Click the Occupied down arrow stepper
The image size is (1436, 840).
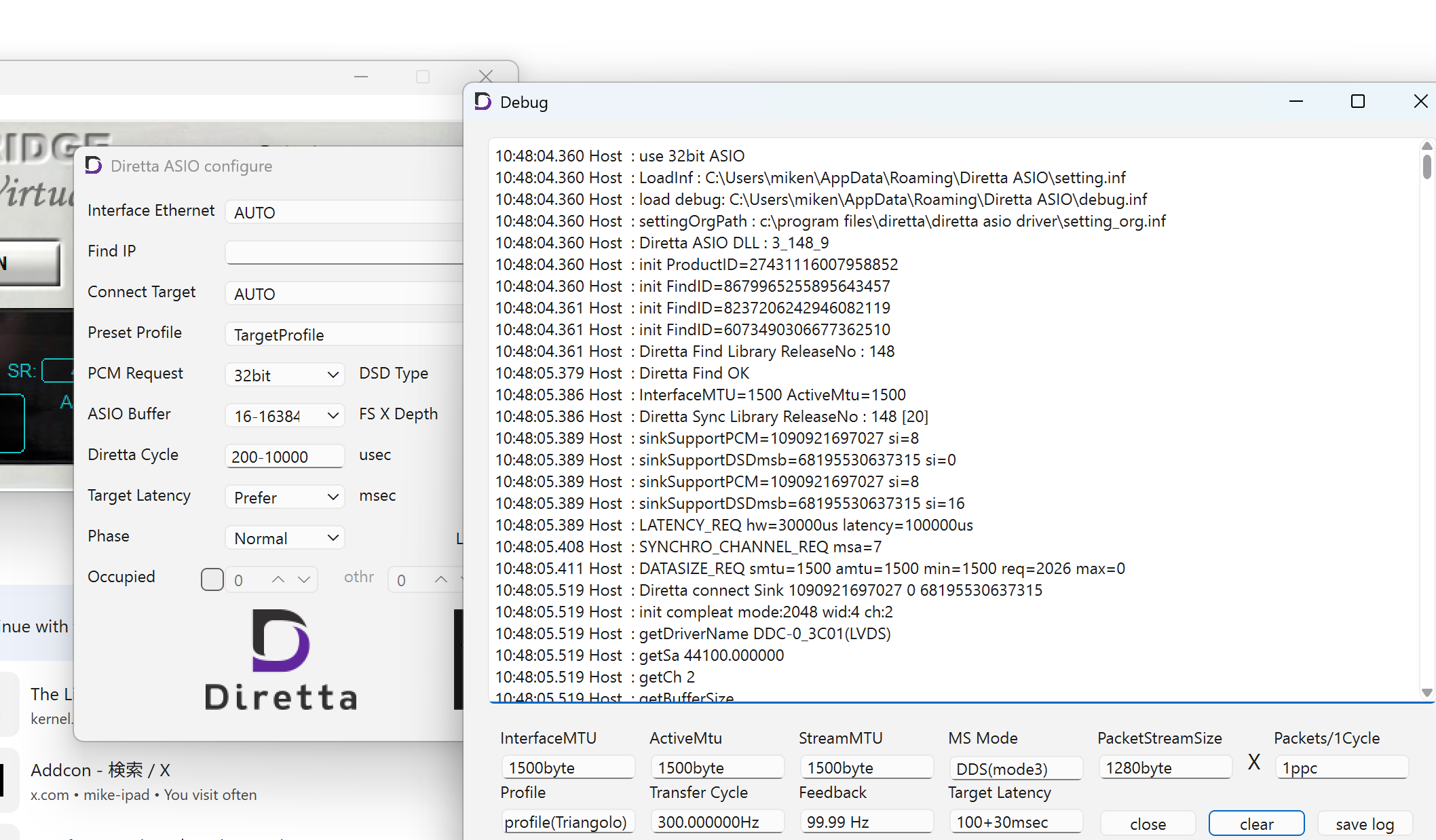(304, 579)
